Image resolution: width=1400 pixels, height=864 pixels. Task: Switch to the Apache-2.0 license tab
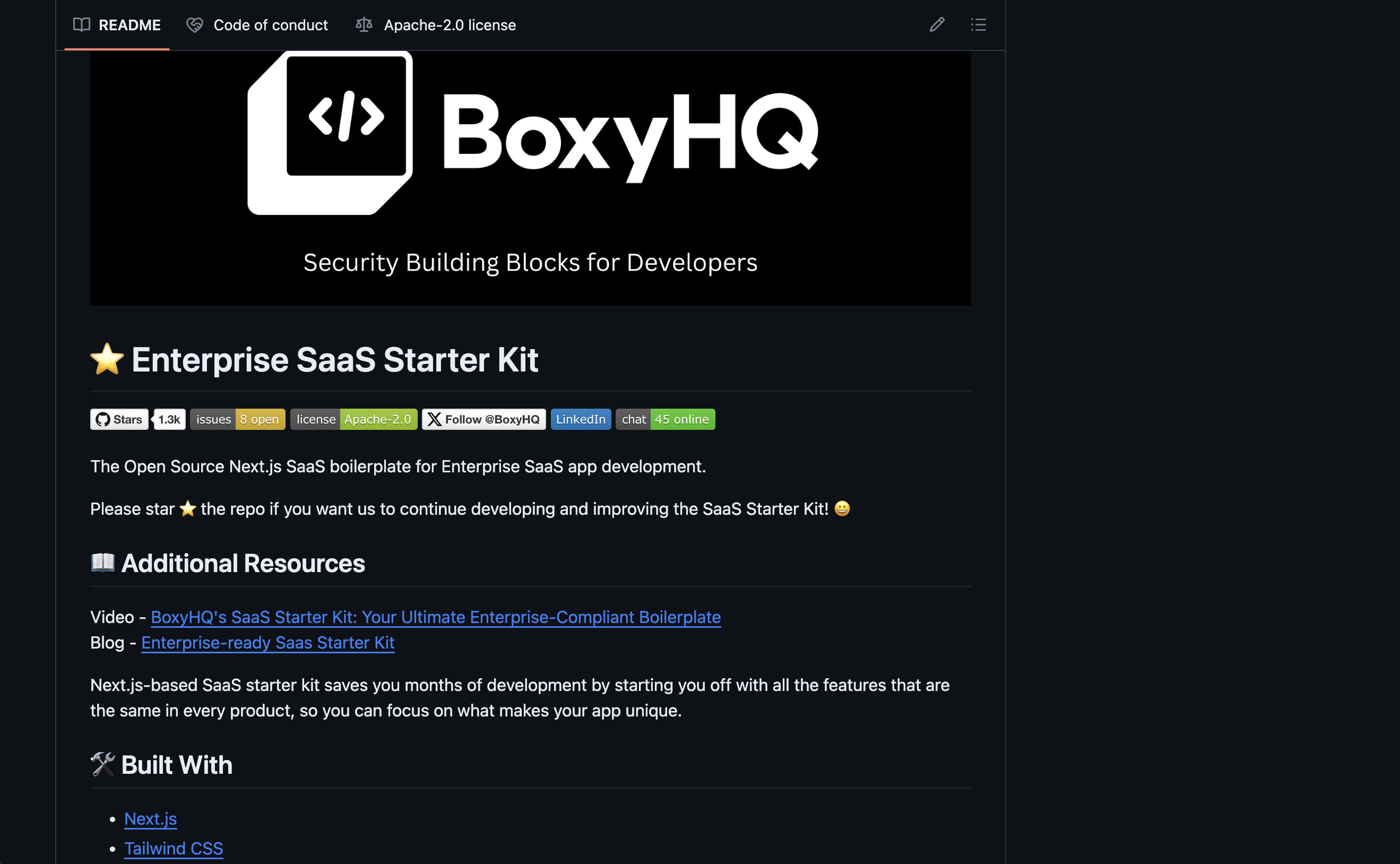[436, 25]
